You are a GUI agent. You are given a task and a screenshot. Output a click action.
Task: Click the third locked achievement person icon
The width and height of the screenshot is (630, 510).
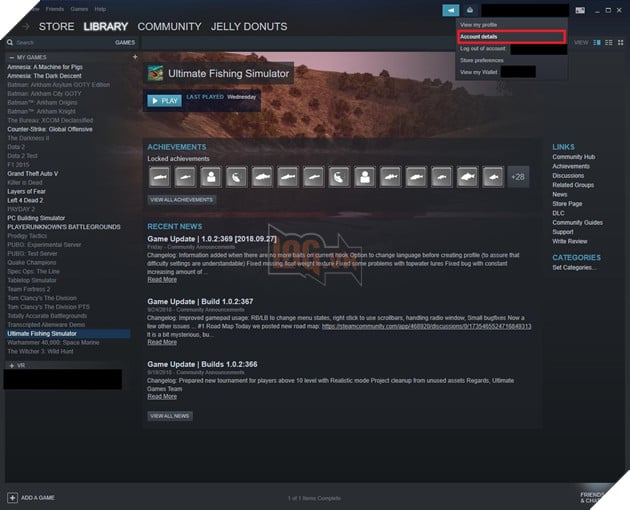211,177
